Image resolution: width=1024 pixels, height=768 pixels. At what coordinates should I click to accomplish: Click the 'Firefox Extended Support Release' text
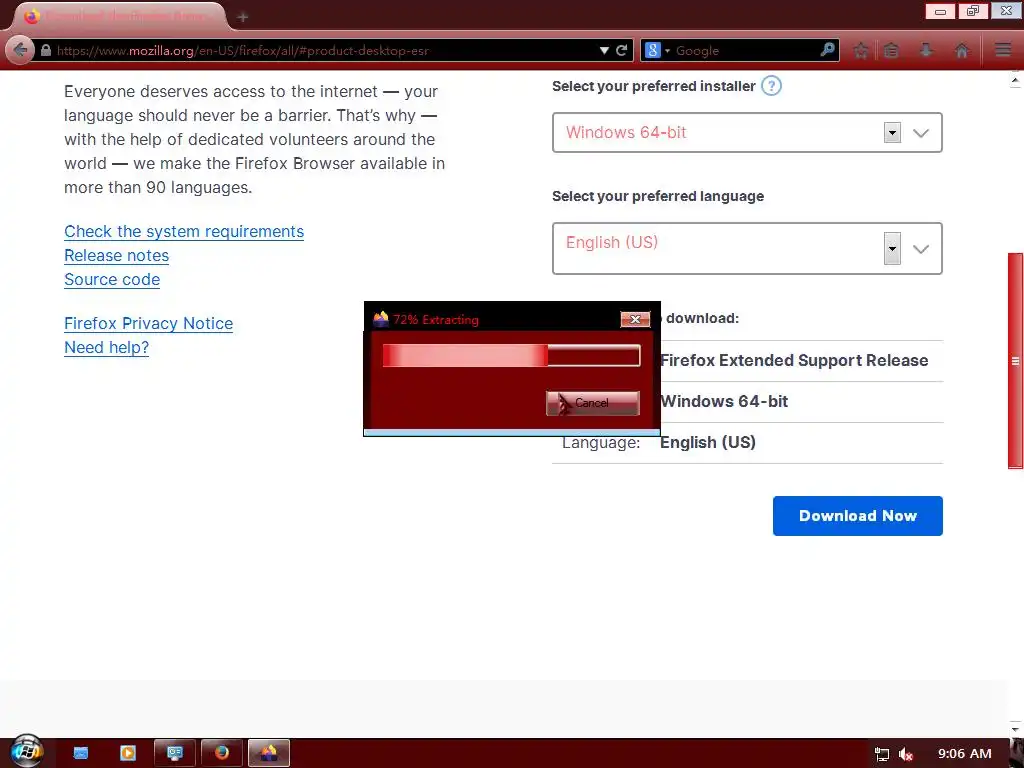click(x=794, y=360)
